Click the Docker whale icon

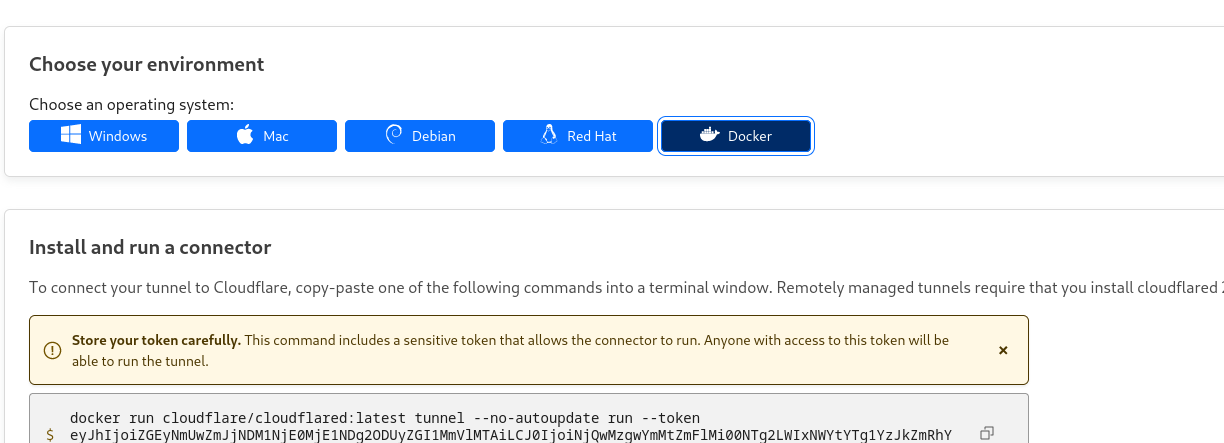pyautogui.click(x=710, y=136)
